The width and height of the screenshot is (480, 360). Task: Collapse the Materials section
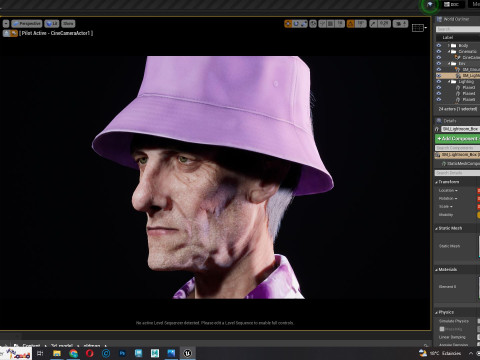[x=436, y=269]
